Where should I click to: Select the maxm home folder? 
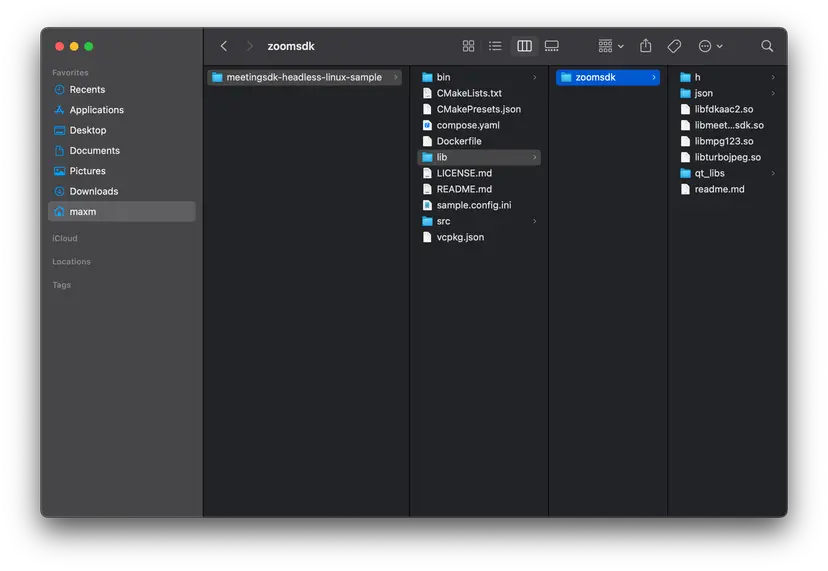(83, 212)
